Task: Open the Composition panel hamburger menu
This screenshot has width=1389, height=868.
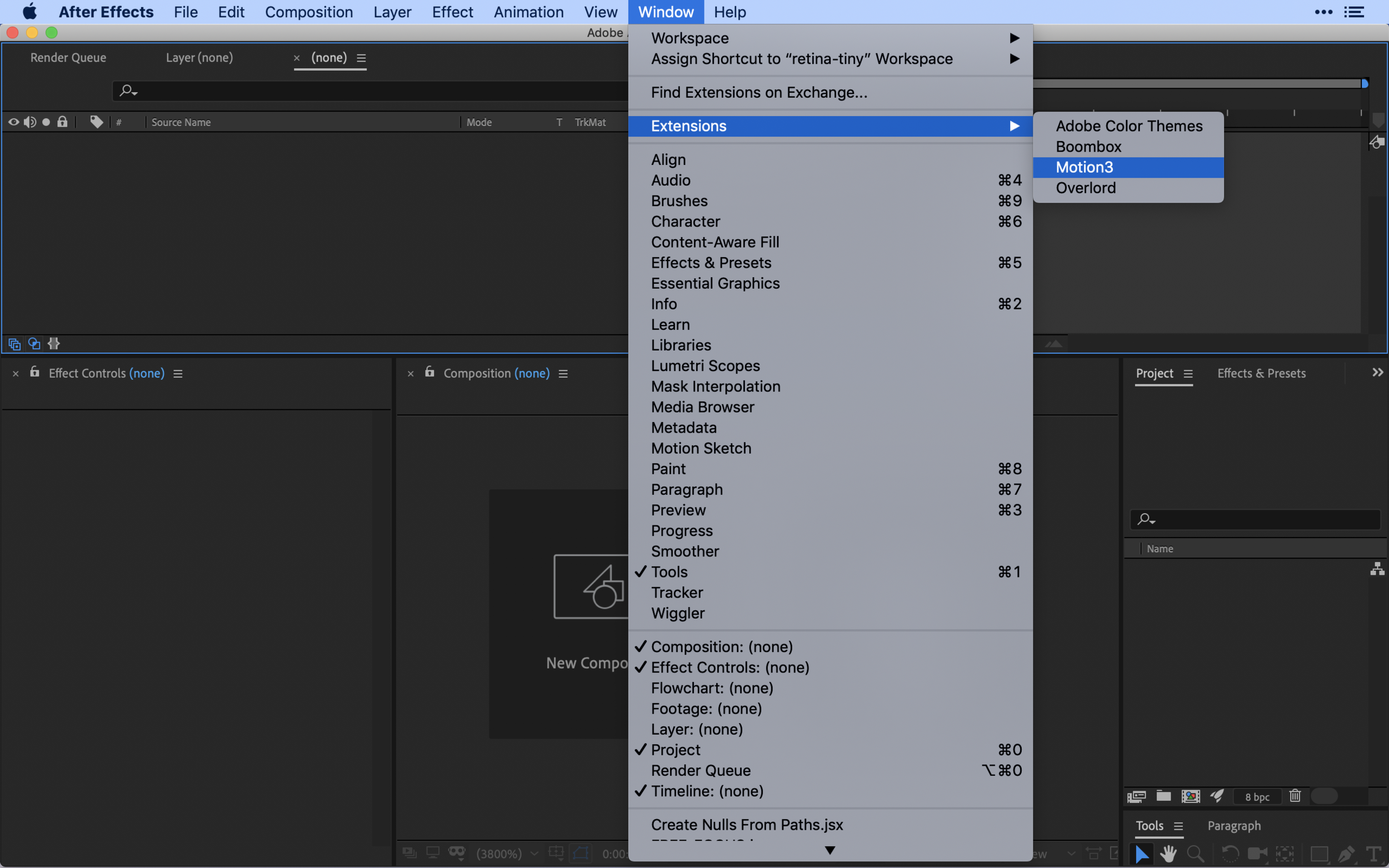Action: [563, 374]
